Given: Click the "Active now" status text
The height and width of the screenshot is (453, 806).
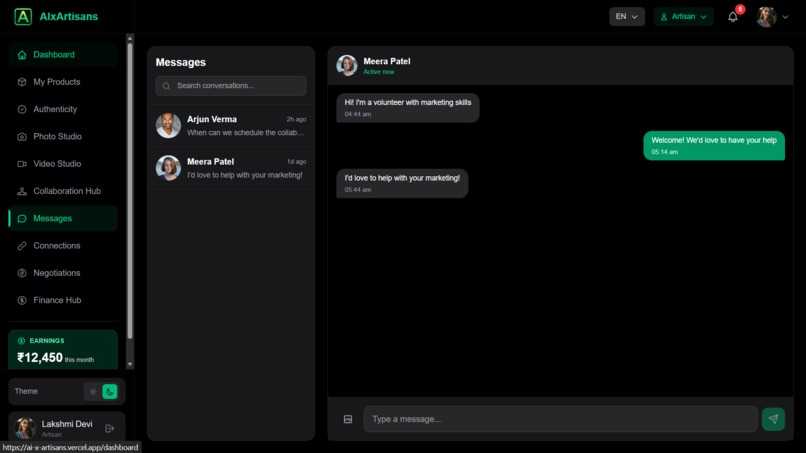Looking at the screenshot, I should click(x=379, y=72).
